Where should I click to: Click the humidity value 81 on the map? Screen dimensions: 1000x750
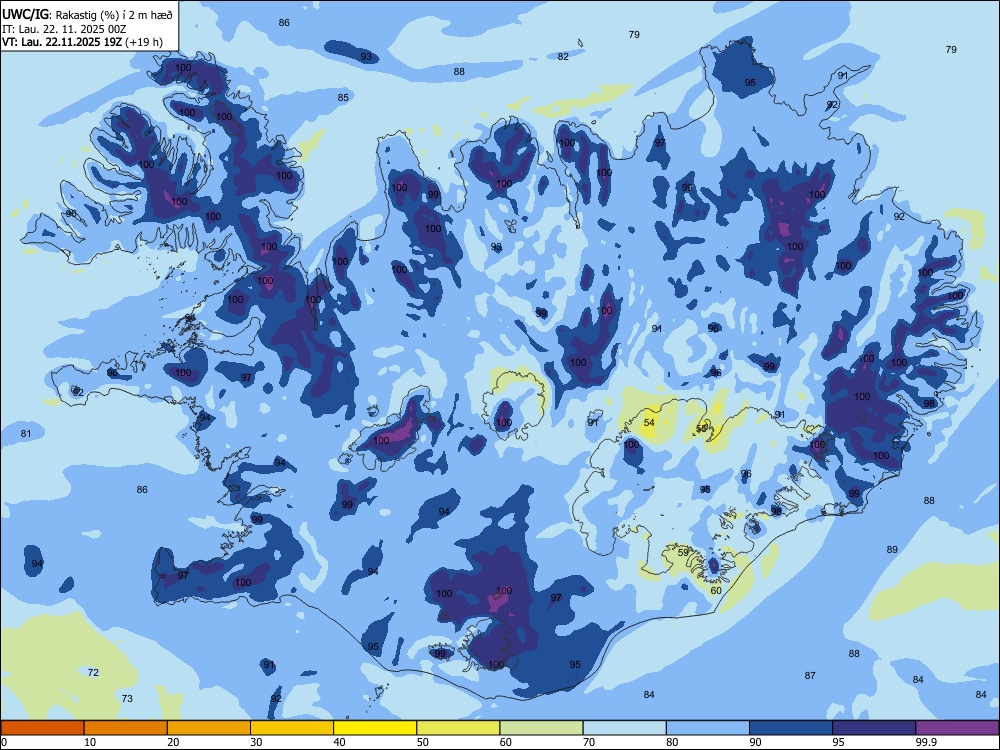[26, 434]
